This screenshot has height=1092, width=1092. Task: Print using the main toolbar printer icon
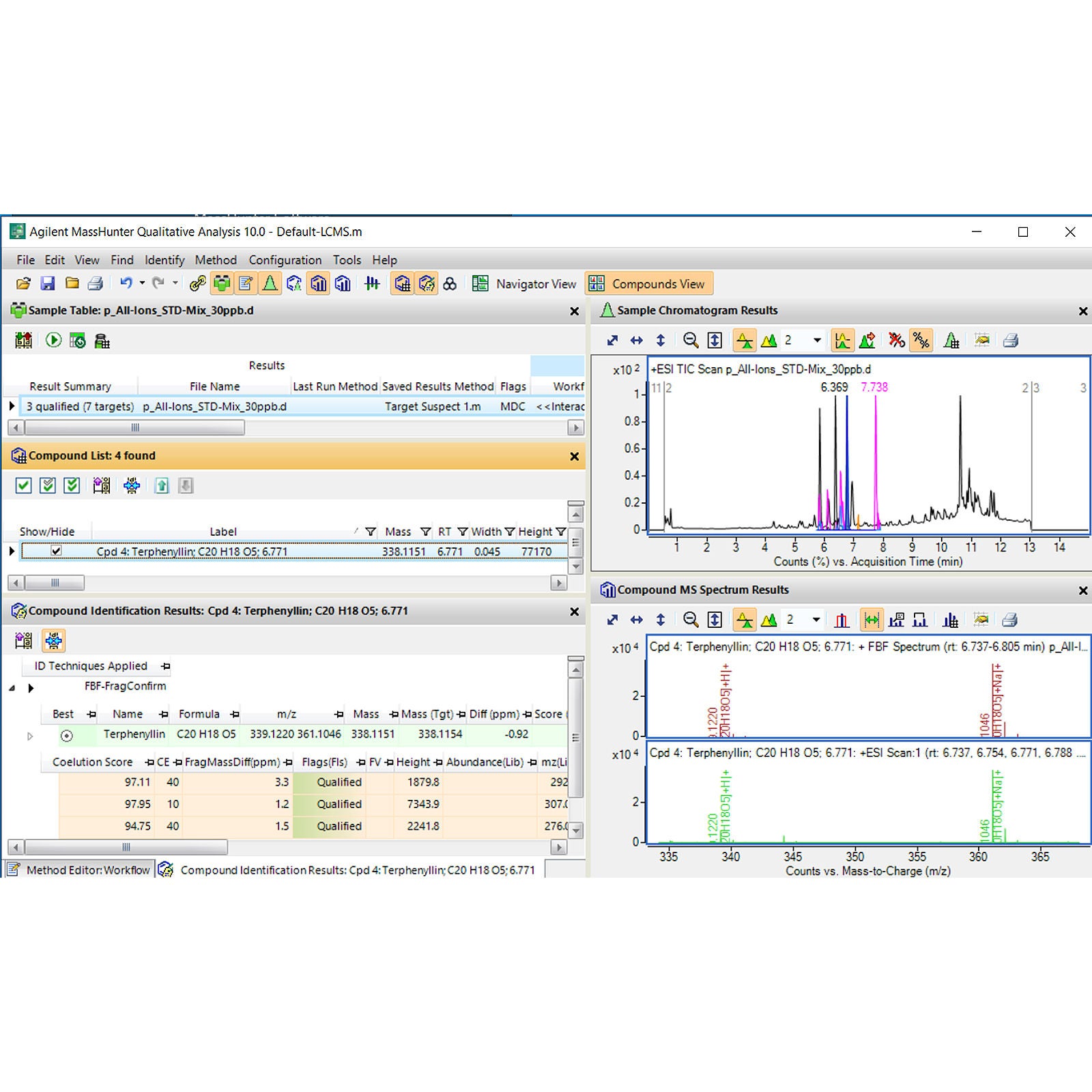96,283
